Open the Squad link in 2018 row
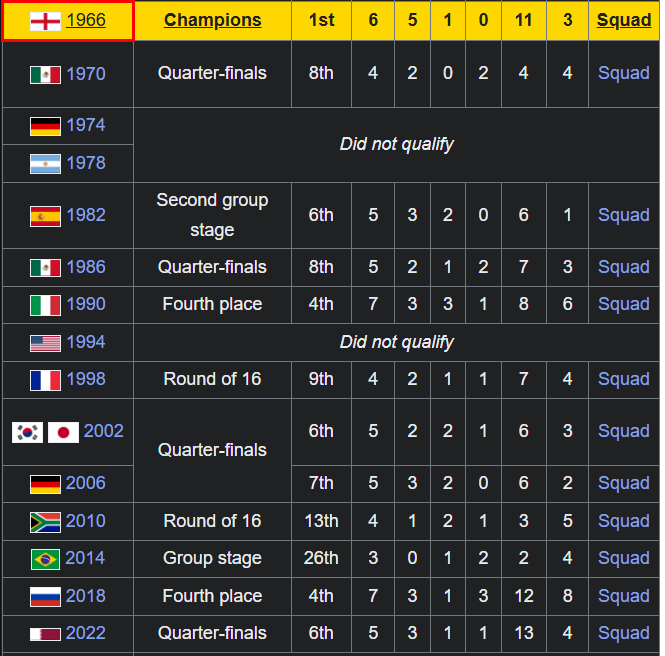The height and width of the screenshot is (656, 665). click(x=623, y=596)
